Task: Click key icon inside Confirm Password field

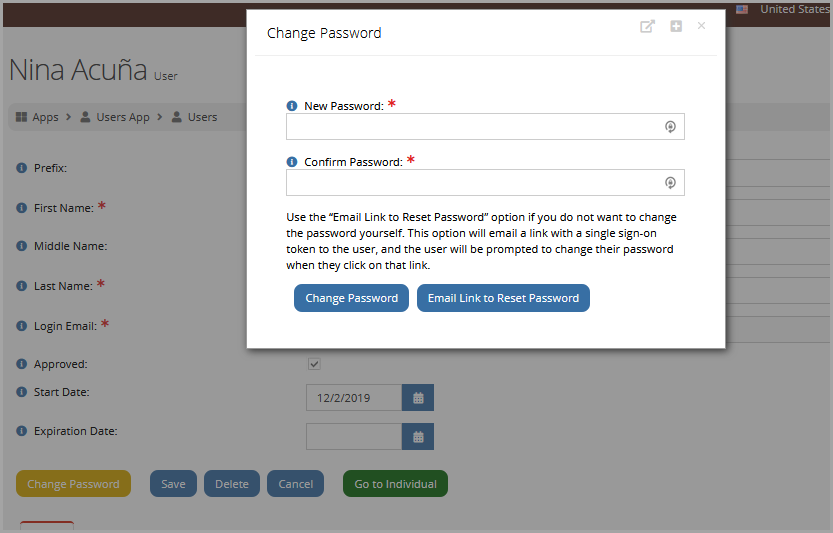Action: (x=670, y=183)
